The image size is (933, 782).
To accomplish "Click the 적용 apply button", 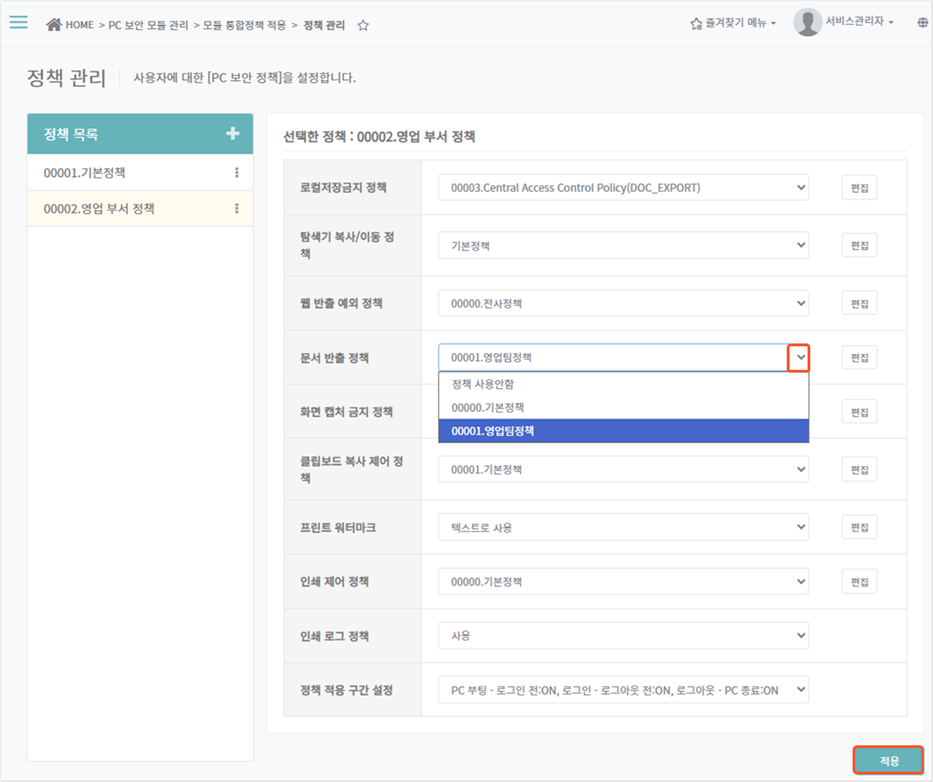I will pos(888,761).
